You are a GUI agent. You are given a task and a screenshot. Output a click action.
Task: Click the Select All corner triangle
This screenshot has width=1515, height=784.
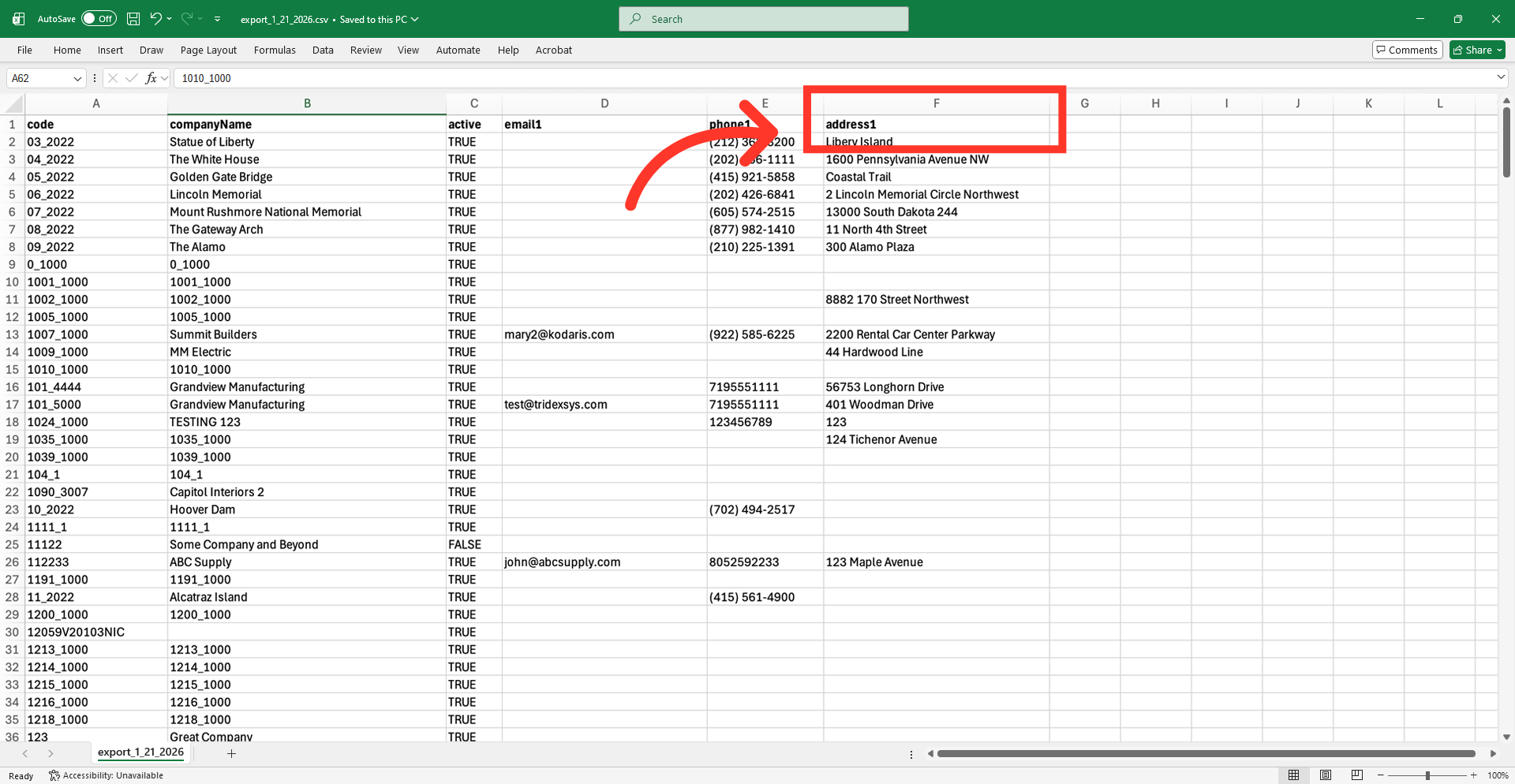click(x=13, y=104)
